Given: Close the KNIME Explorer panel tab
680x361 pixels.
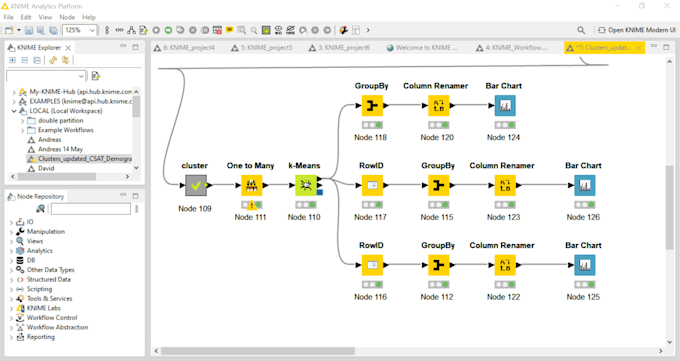Looking at the screenshot, I should [x=68, y=48].
